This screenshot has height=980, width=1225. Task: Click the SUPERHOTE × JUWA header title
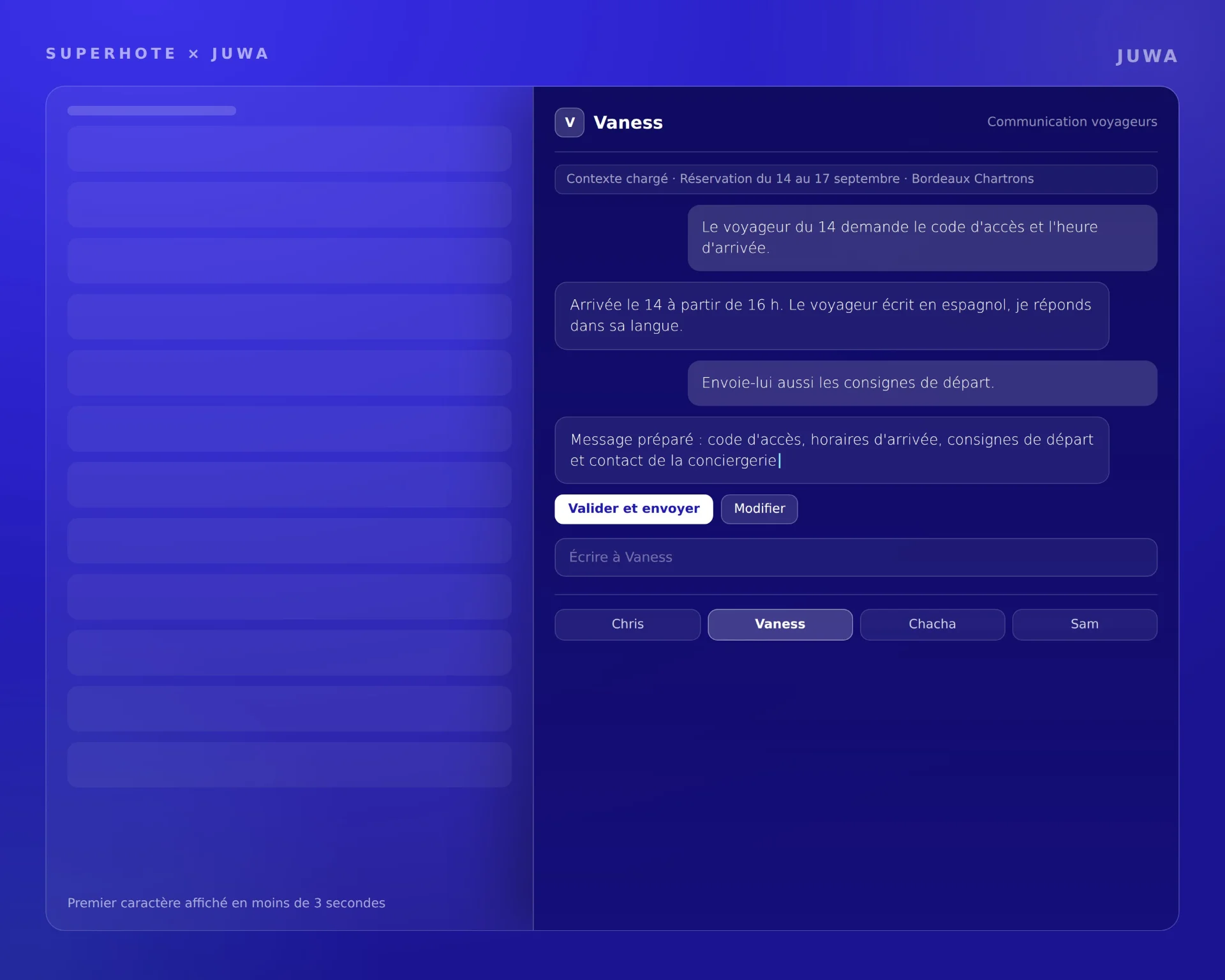[x=158, y=54]
